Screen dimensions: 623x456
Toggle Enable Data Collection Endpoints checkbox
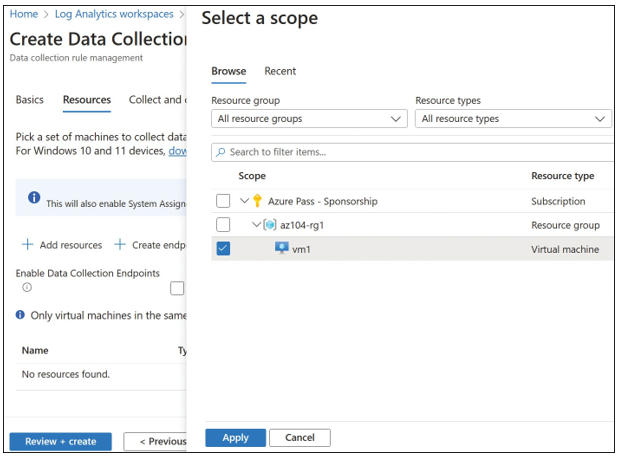click(x=177, y=288)
